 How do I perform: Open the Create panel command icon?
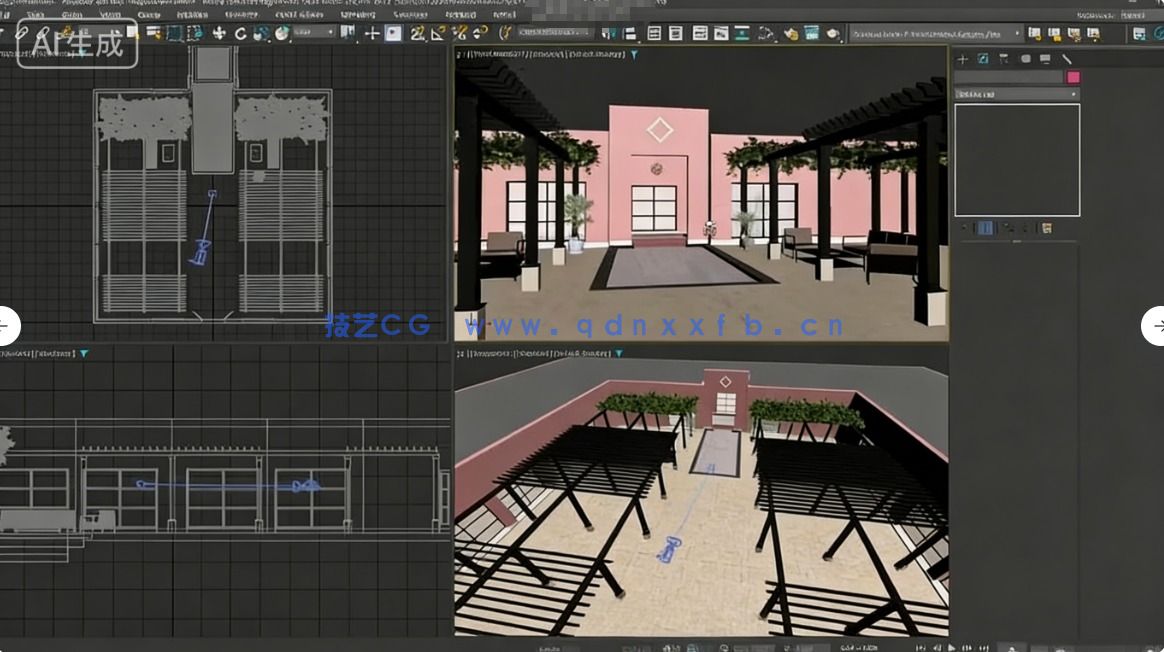pos(962,59)
